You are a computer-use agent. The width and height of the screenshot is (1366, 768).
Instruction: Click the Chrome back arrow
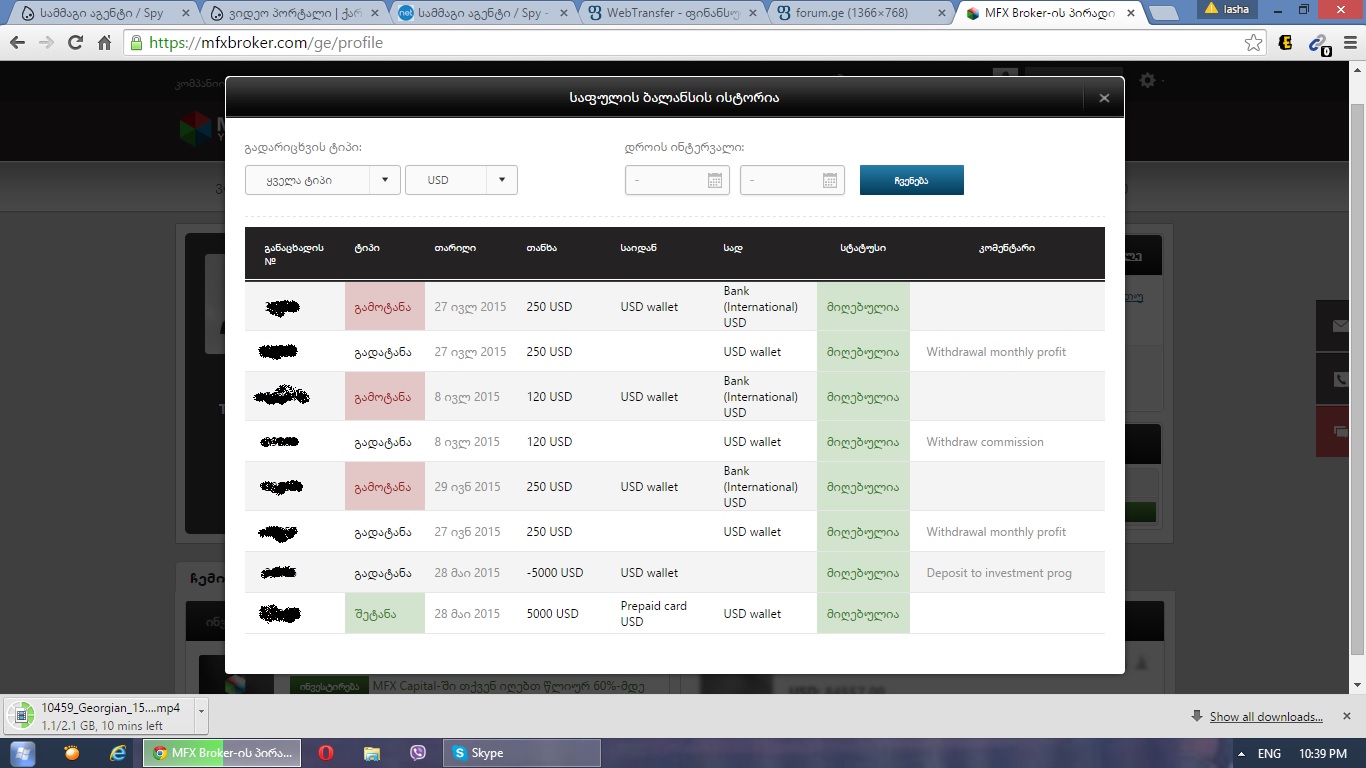17,43
